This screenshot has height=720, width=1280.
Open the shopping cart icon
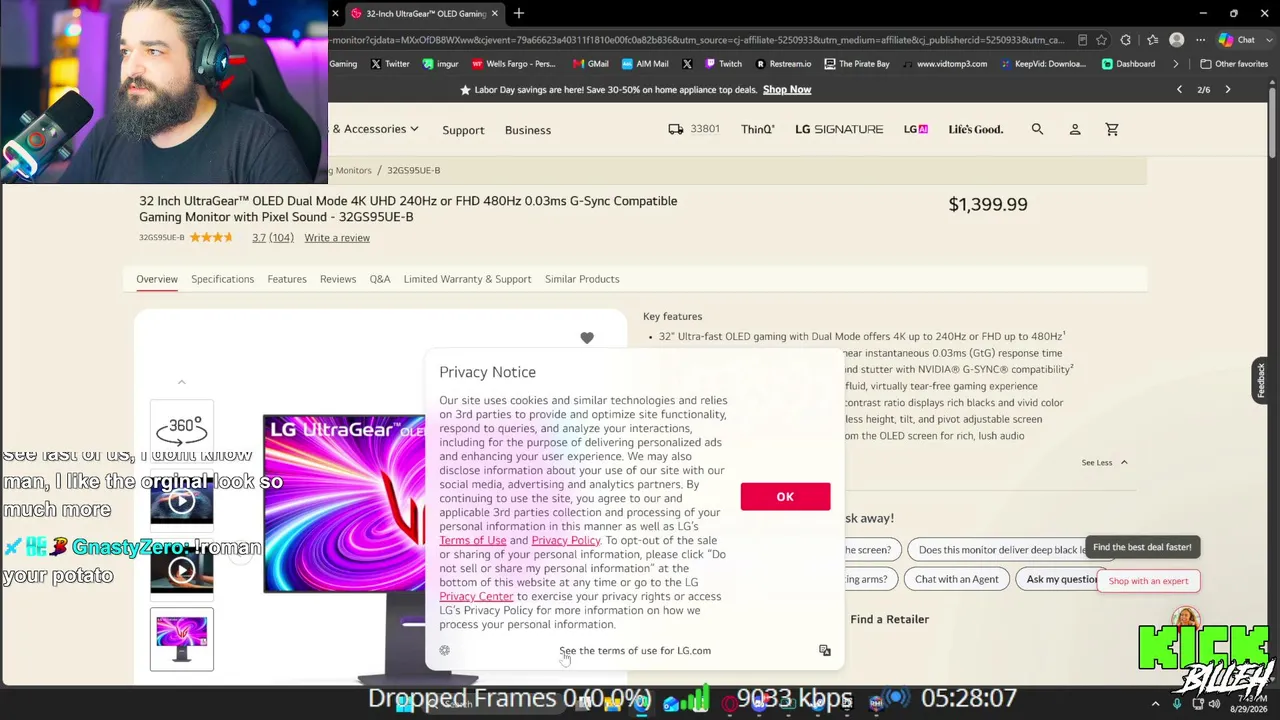pos(1112,129)
